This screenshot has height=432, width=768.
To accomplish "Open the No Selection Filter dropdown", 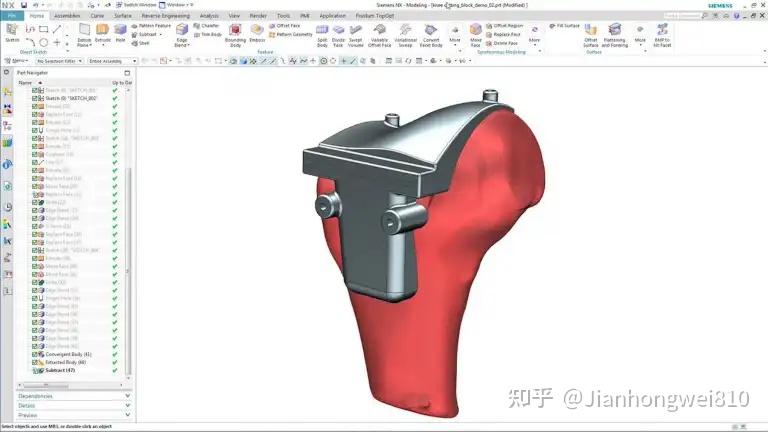I will tap(59, 61).
